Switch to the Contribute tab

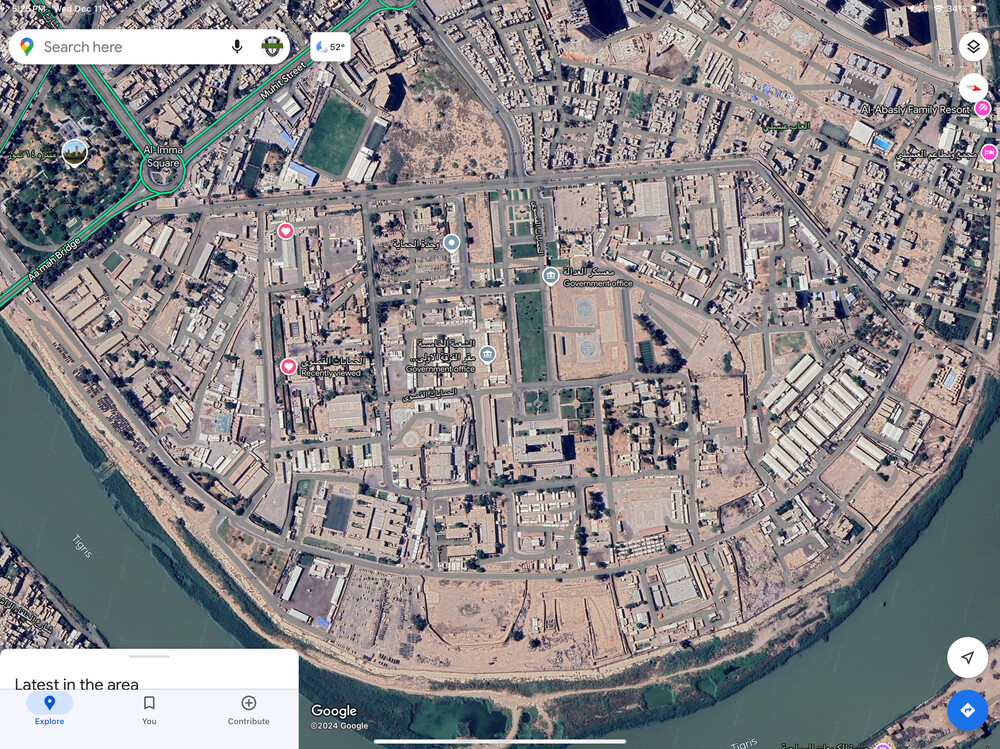(x=249, y=709)
